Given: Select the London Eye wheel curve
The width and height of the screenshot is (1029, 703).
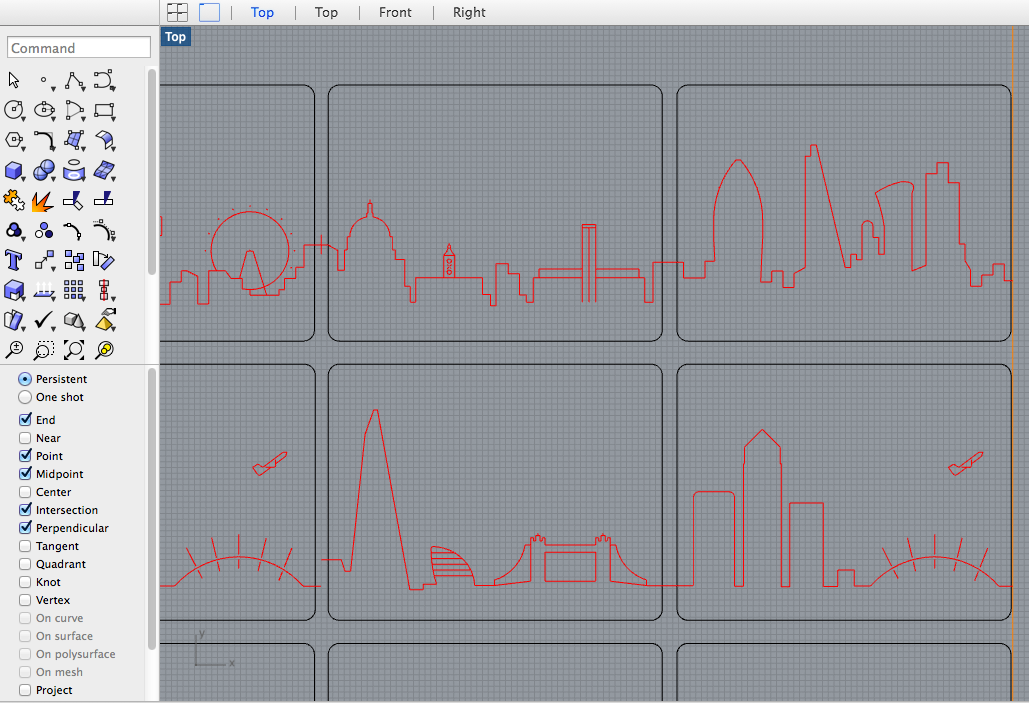Looking at the screenshot, I should (x=250, y=251).
